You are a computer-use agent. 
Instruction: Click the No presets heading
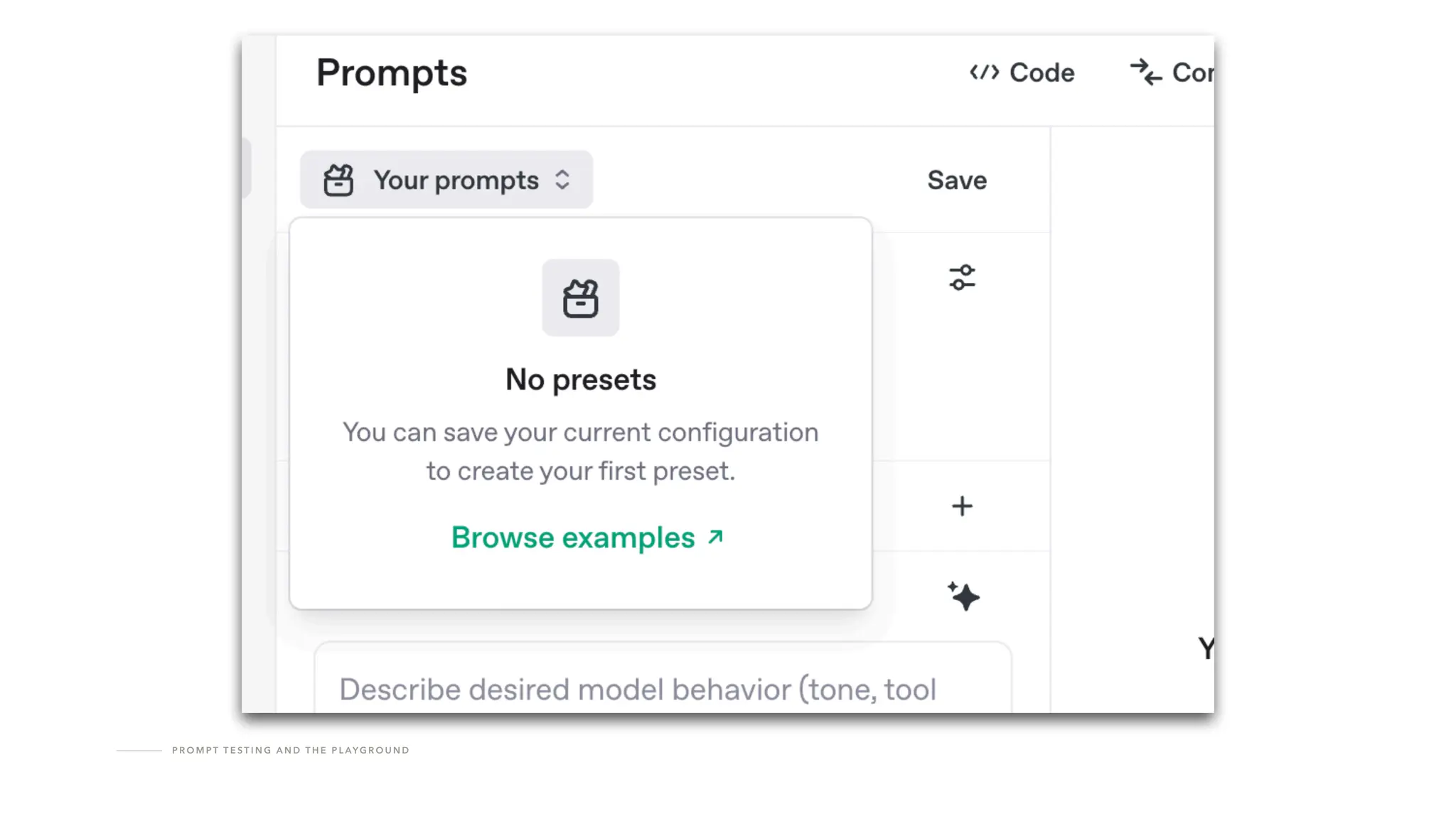pos(580,380)
